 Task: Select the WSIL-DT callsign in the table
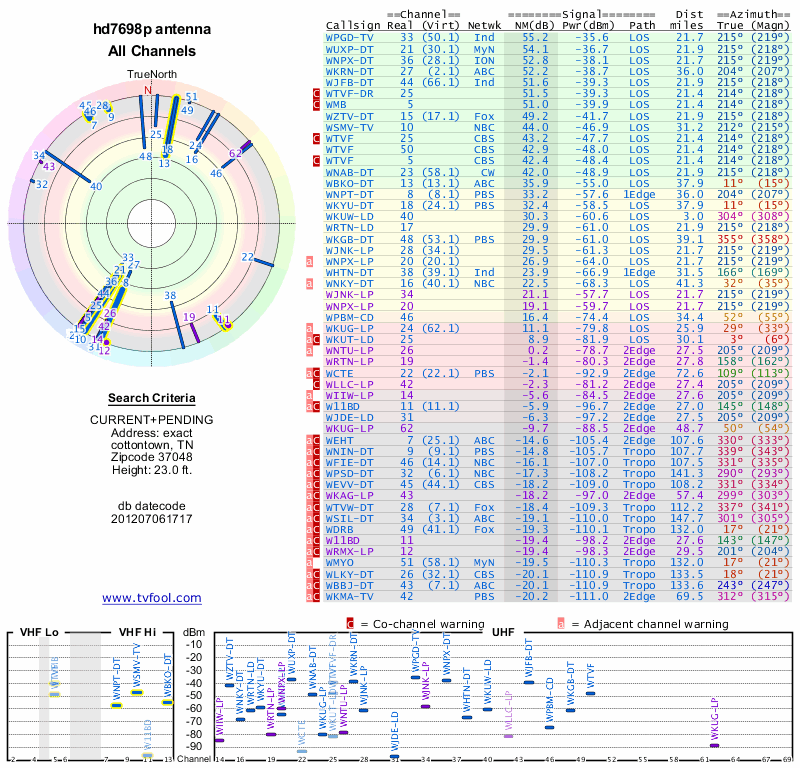point(349,518)
